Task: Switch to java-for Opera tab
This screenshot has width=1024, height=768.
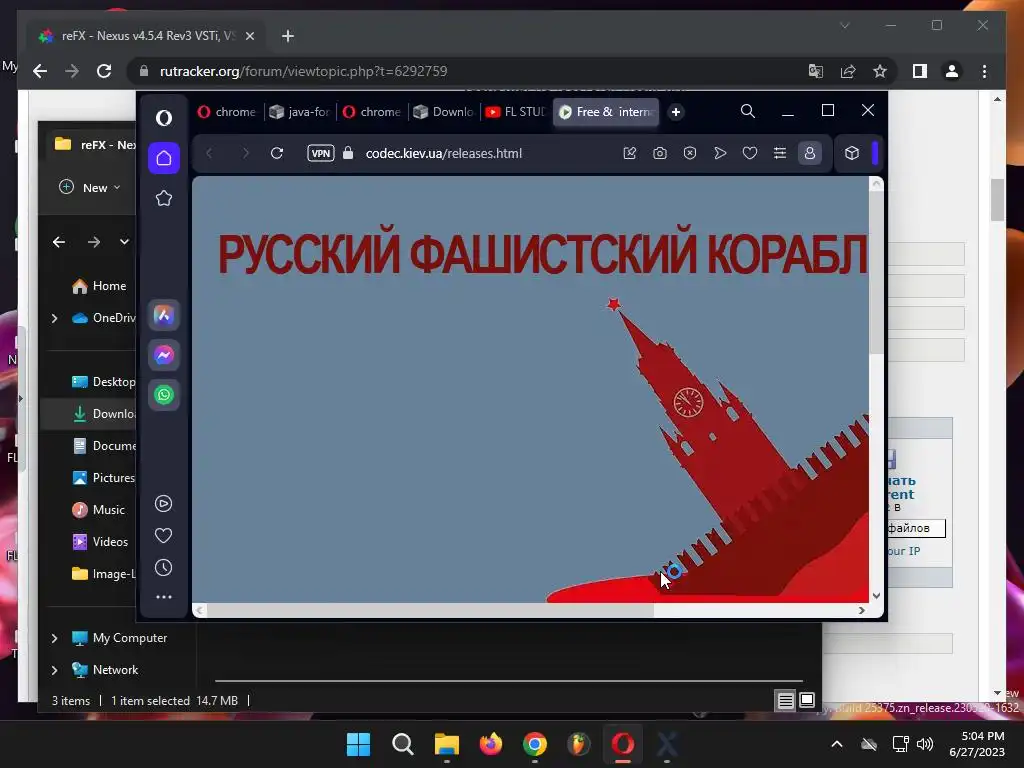Action: (300, 112)
